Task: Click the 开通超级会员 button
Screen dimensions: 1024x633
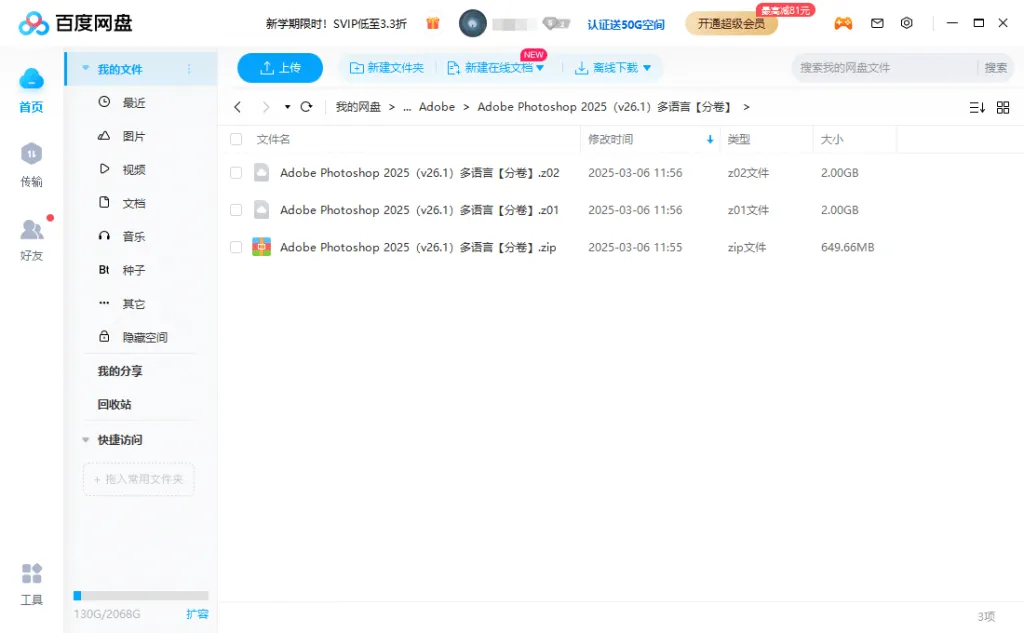Action: (731, 24)
